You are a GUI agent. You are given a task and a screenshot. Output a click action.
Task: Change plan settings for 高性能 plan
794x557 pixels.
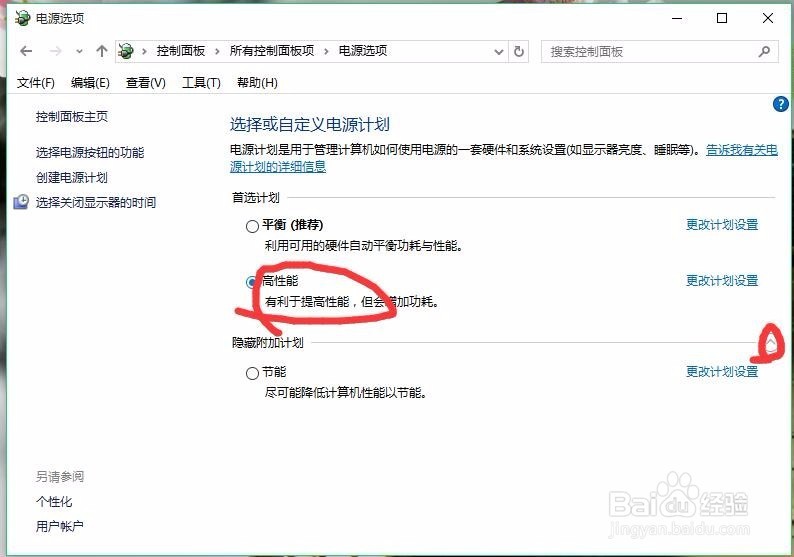(722, 281)
